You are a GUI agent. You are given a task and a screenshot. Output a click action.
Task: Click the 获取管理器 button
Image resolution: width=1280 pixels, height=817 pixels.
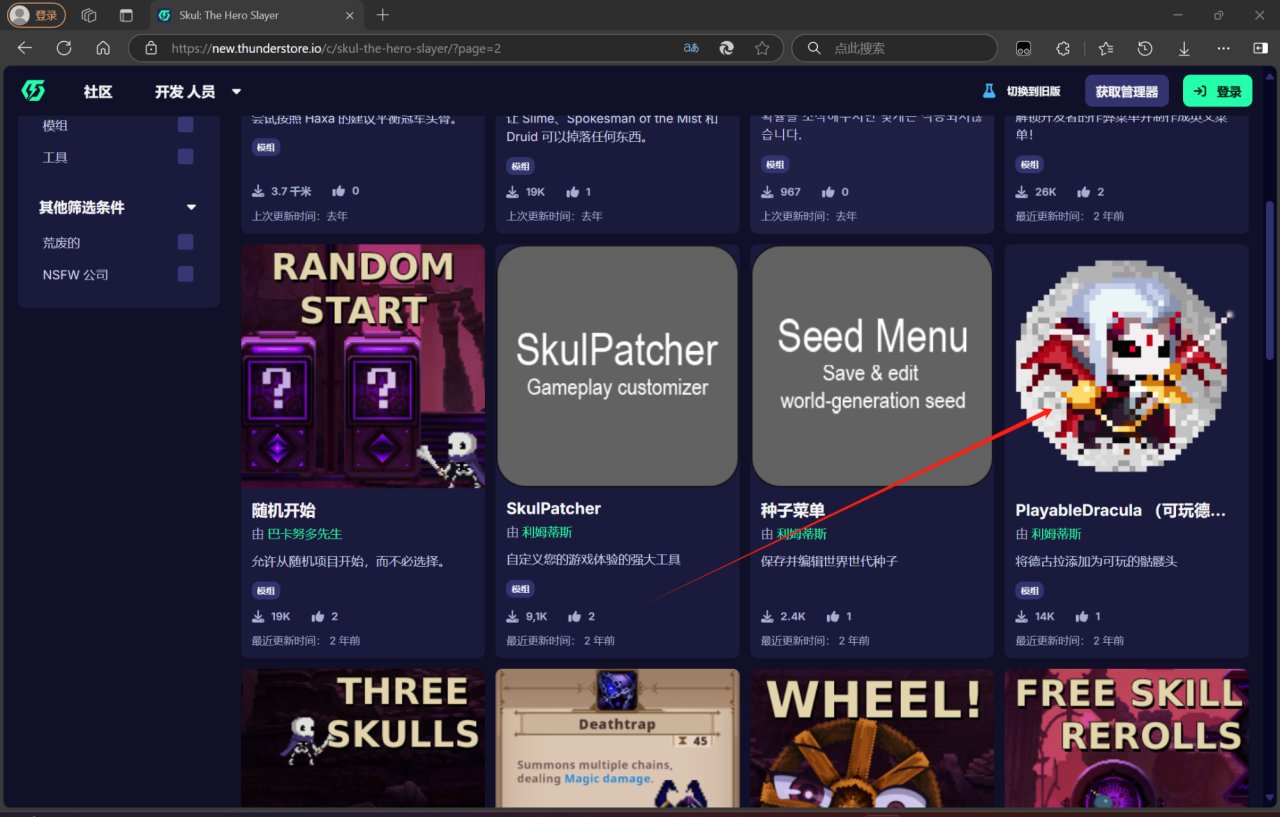[x=1127, y=91]
